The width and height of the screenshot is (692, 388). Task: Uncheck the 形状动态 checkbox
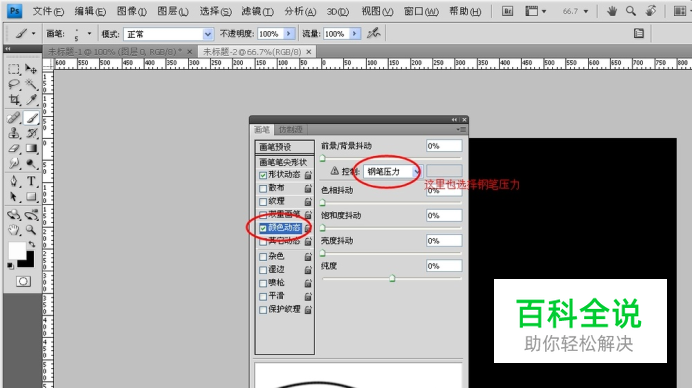(x=263, y=175)
